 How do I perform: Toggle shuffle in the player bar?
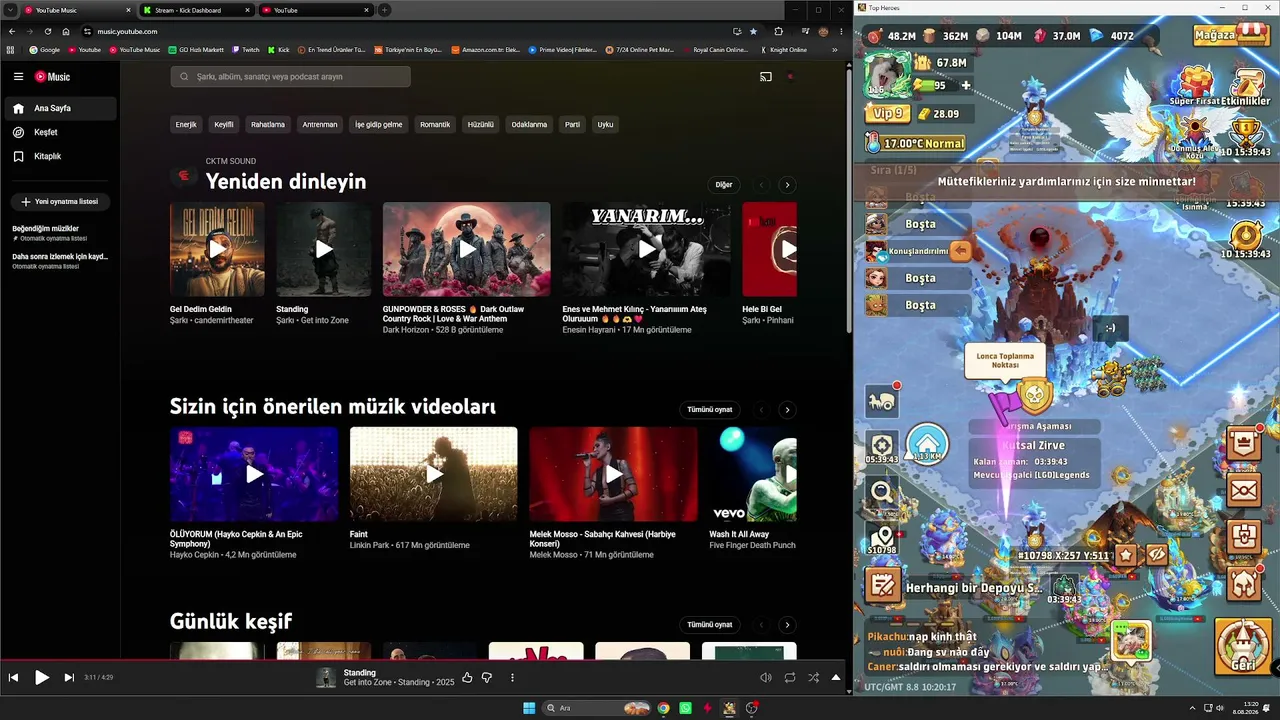tap(813, 678)
